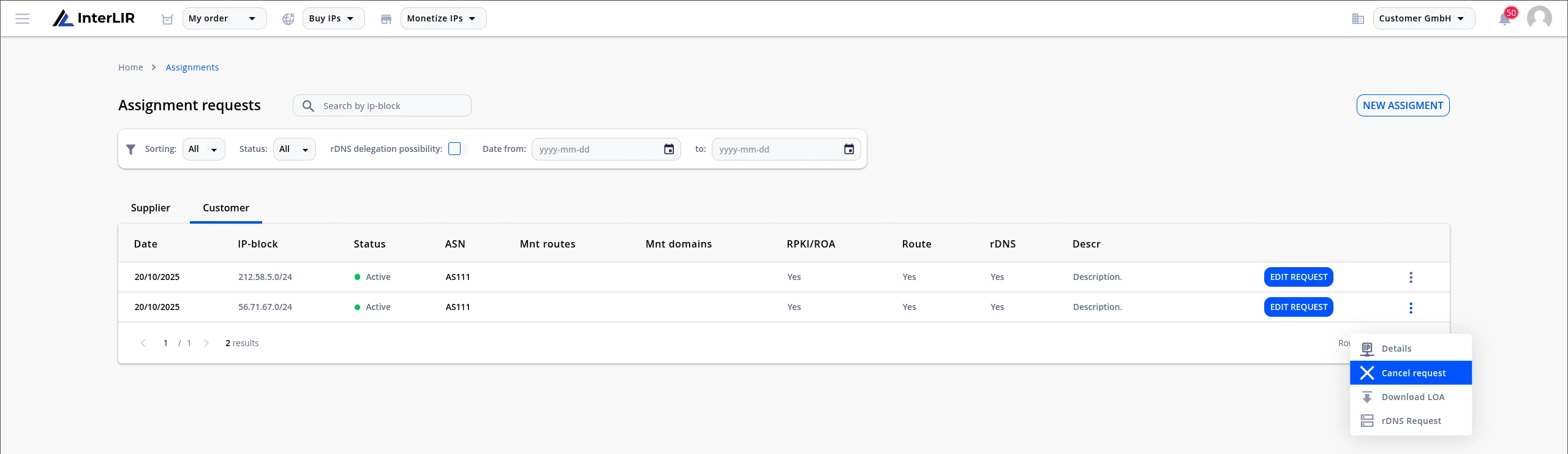Image resolution: width=1568 pixels, height=454 pixels.
Task: Expand the Monetize IPs dropdown
Action: (x=443, y=18)
